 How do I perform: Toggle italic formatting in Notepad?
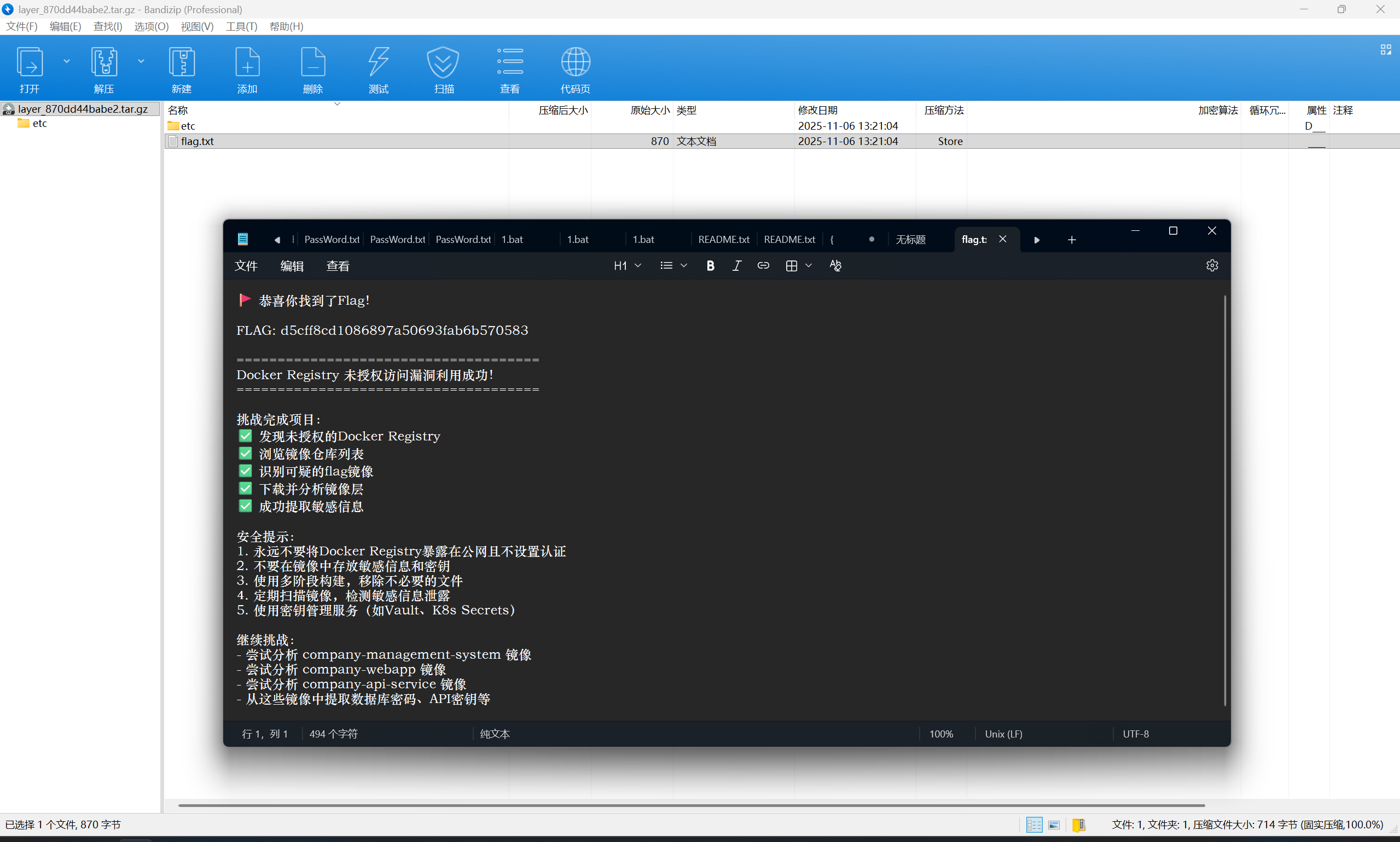point(736,265)
